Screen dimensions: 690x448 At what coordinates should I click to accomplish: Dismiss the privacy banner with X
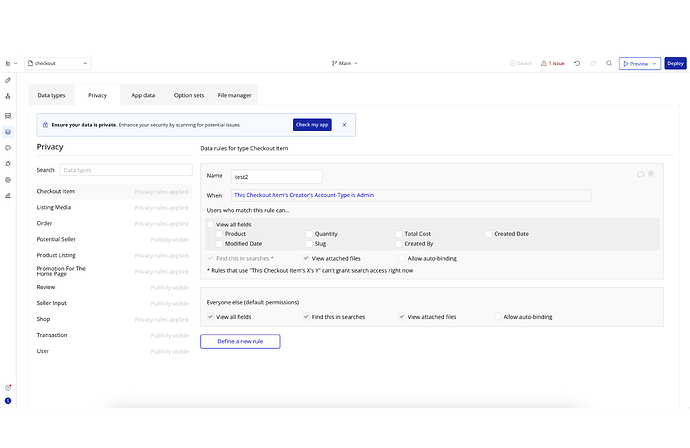345,125
